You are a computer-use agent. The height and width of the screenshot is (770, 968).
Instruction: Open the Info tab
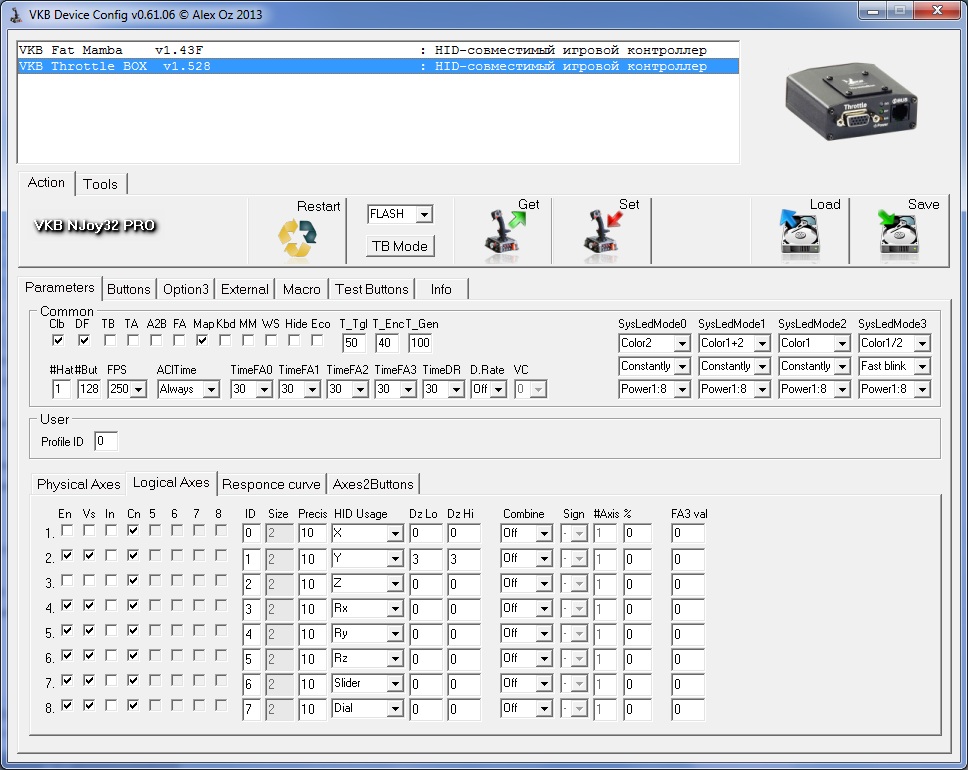pyautogui.click(x=441, y=289)
